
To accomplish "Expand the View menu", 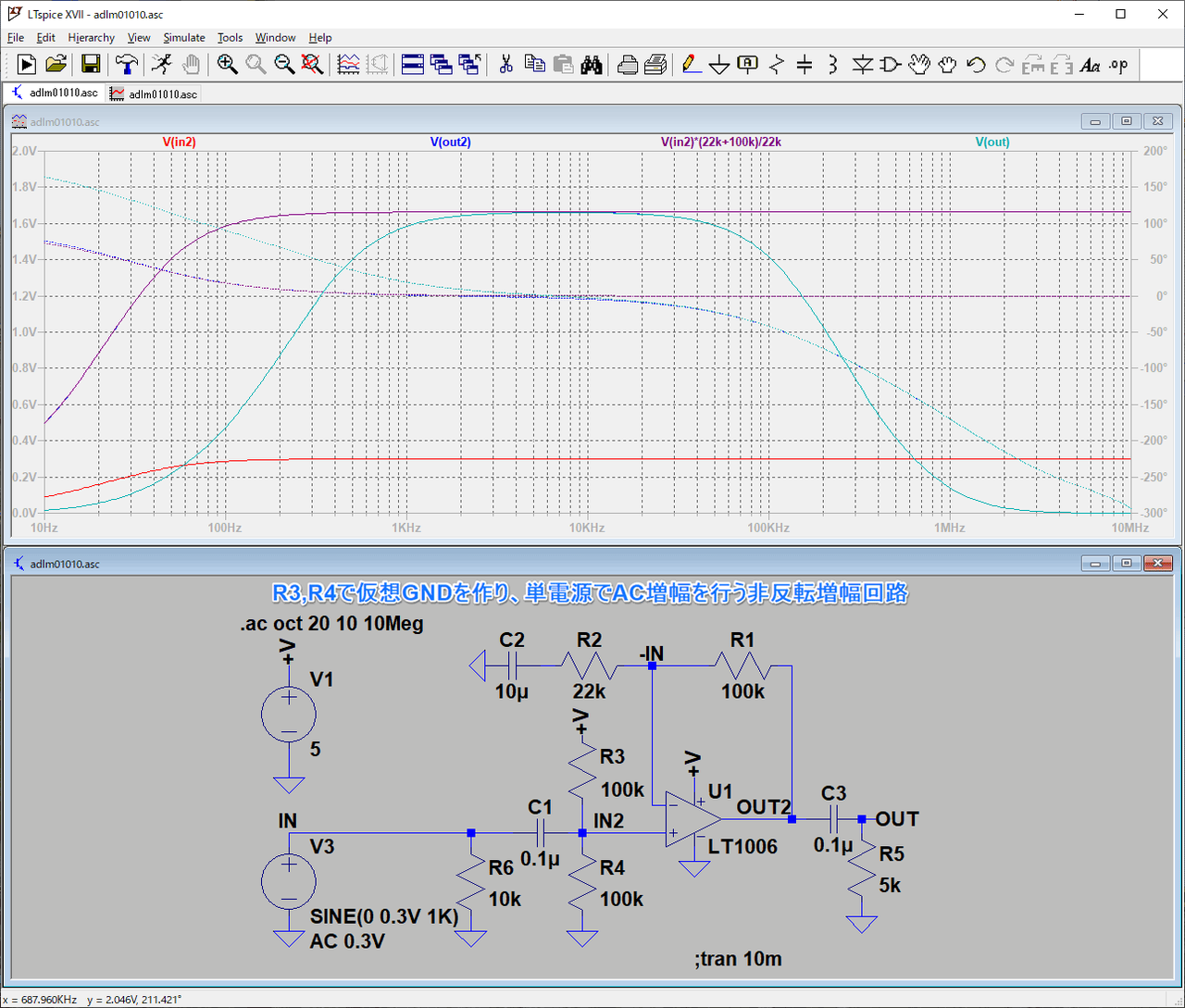I will coord(139,38).
